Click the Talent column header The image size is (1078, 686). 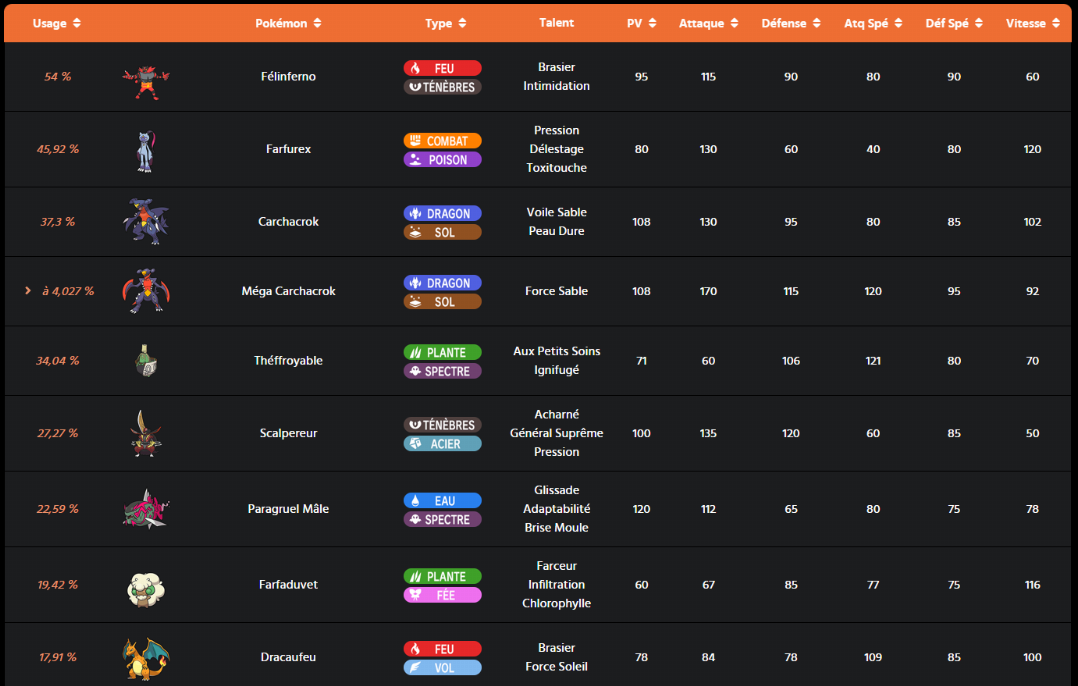point(556,23)
